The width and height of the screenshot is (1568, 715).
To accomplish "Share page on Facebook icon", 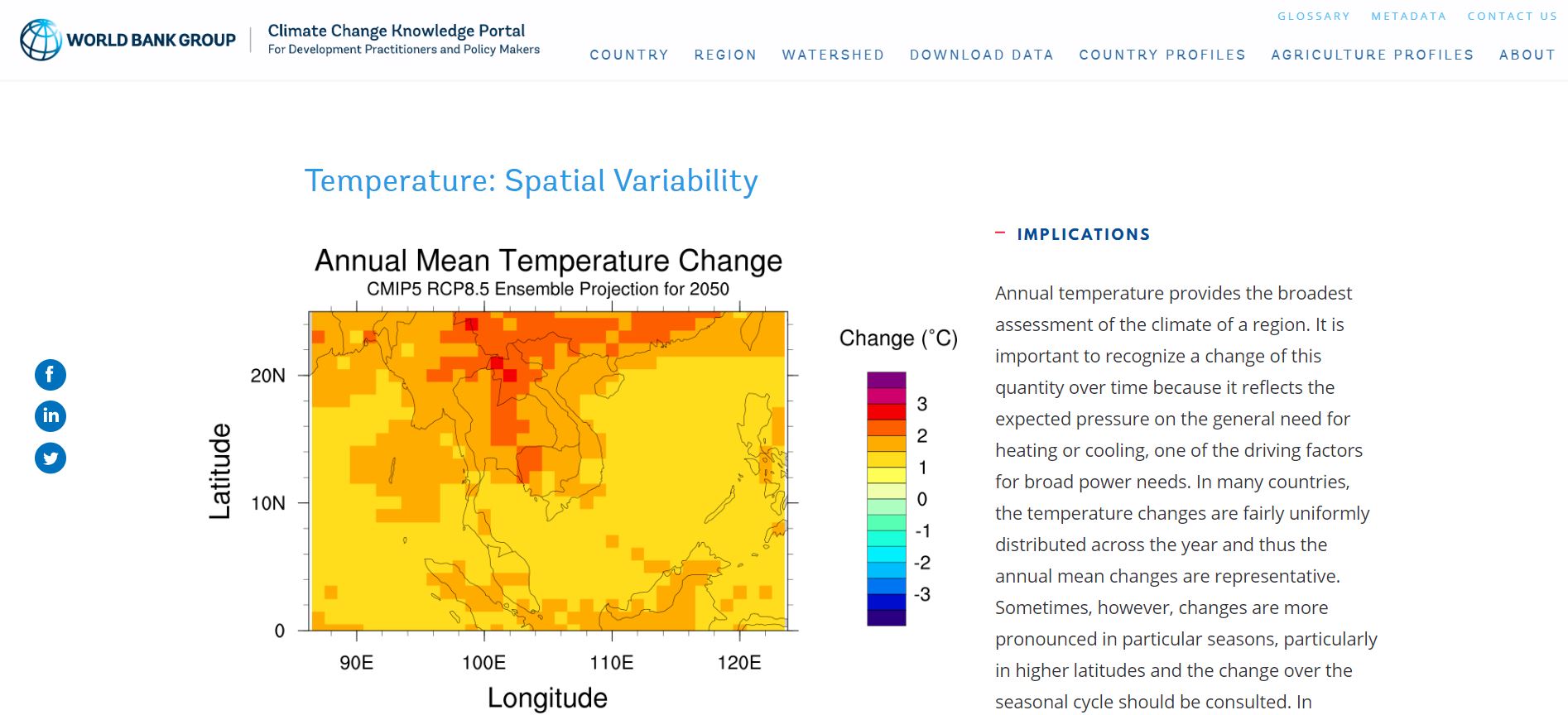I will [x=51, y=375].
